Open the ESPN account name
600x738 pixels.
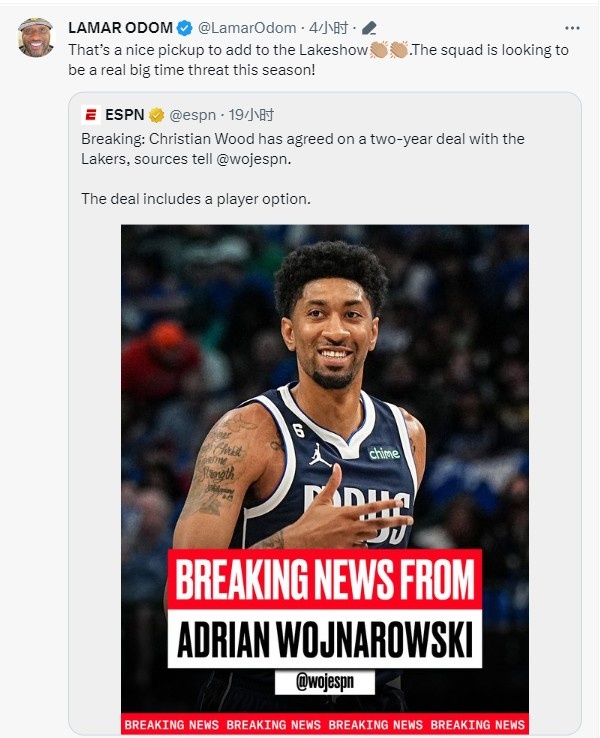tap(125, 115)
